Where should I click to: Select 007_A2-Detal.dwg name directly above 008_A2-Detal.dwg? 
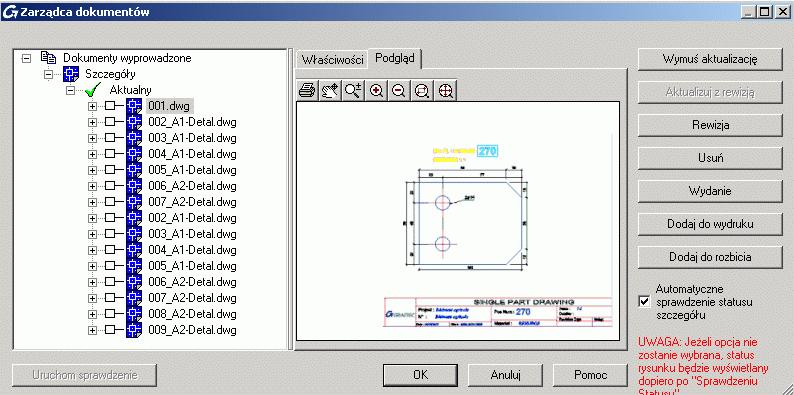point(192,298)
